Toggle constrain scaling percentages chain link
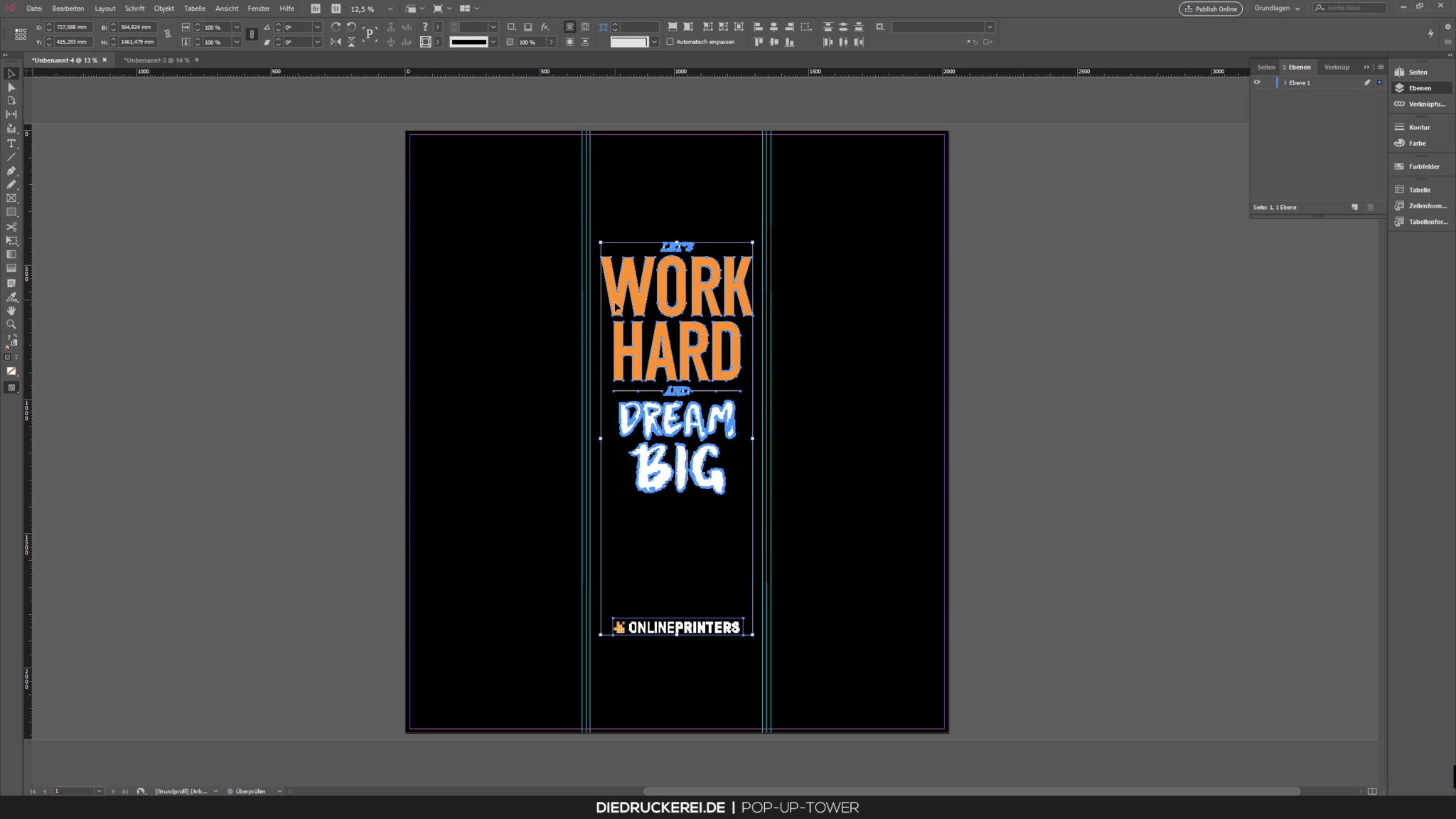Screen dimensions: 1456x819 (252, 34)
